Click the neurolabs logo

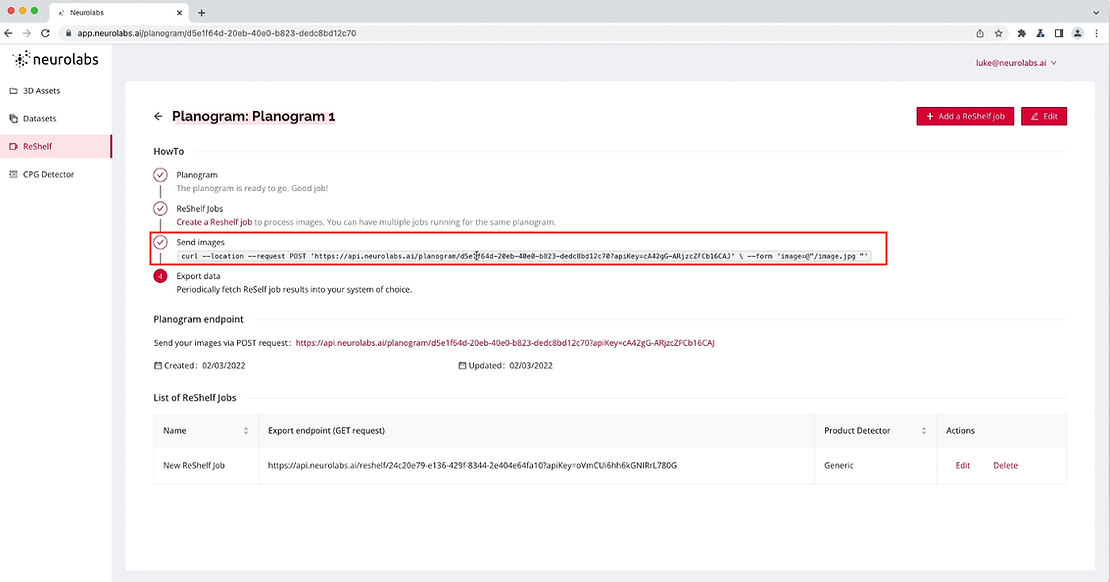pyautogui.click(x=56, y=59)
